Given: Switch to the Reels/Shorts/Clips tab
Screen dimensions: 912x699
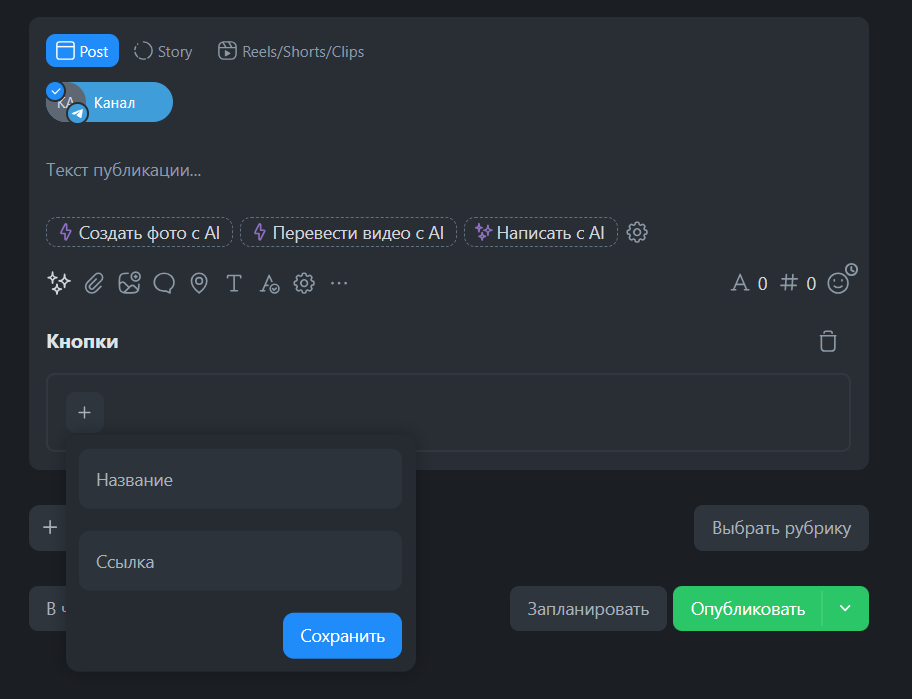Looking at the screenshot, I should [291, 51].
